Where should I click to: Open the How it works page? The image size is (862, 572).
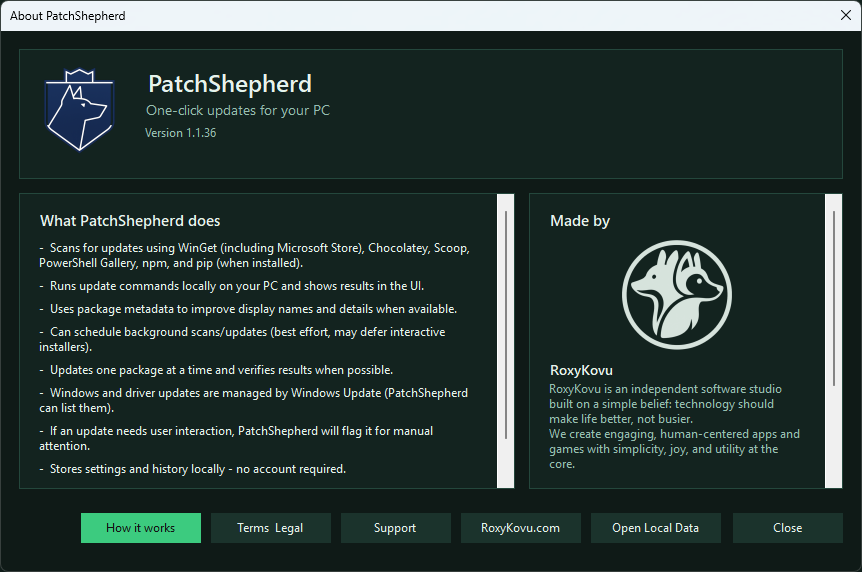pyautogui.click(x=141, y=528)
